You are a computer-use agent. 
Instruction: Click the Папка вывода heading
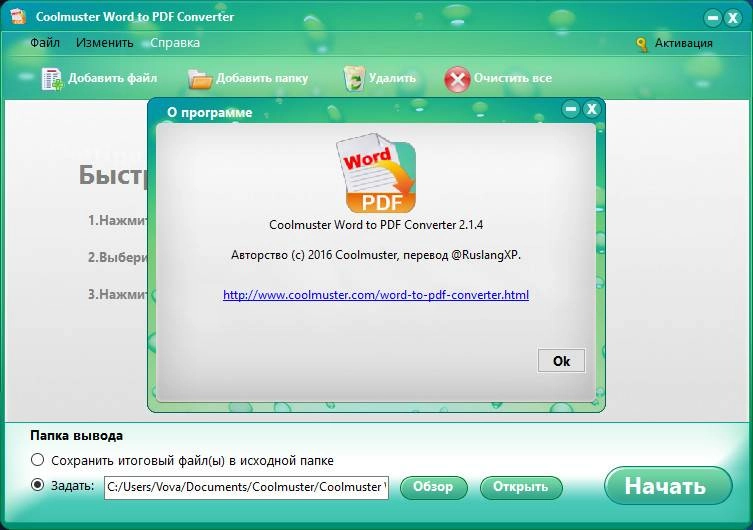76,435
